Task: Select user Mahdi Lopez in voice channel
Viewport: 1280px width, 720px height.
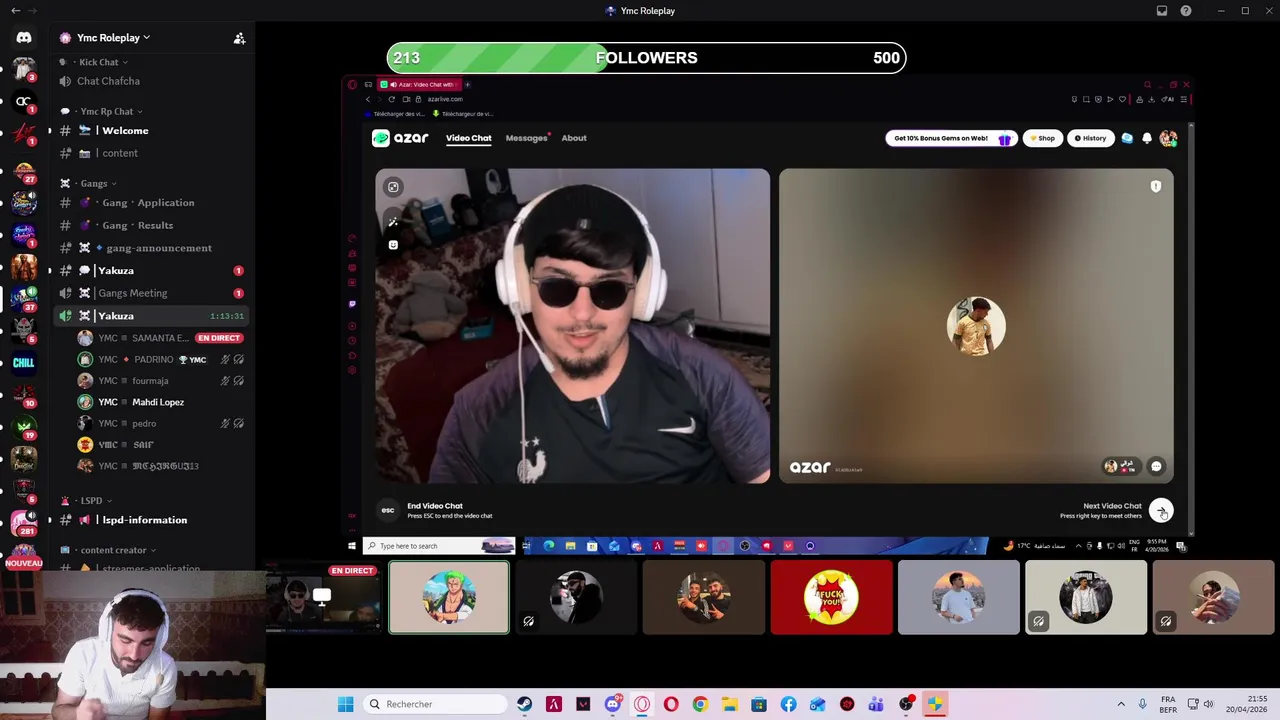Action: [x=162, y=402]
